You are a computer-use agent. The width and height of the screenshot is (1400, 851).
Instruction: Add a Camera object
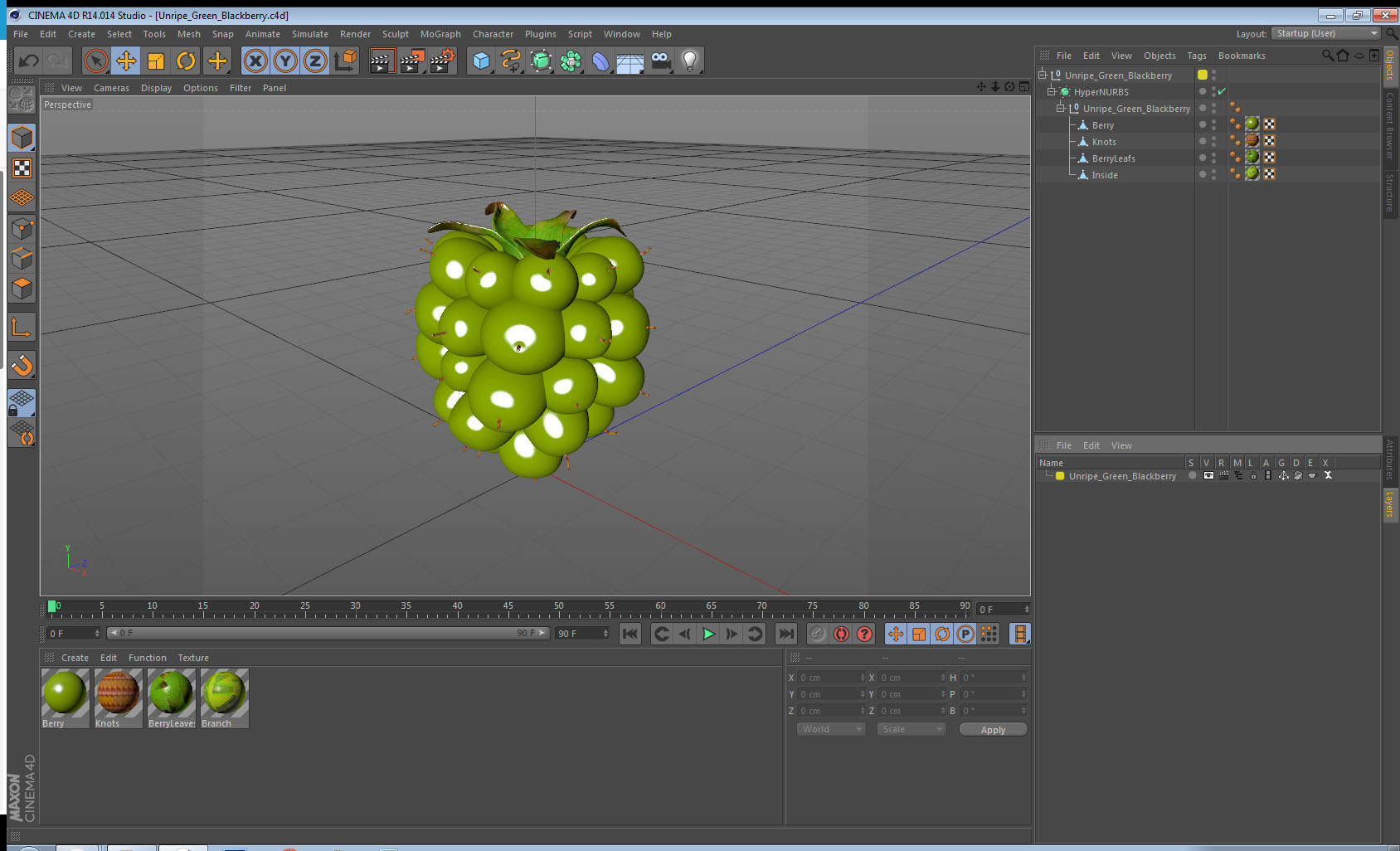660,61
